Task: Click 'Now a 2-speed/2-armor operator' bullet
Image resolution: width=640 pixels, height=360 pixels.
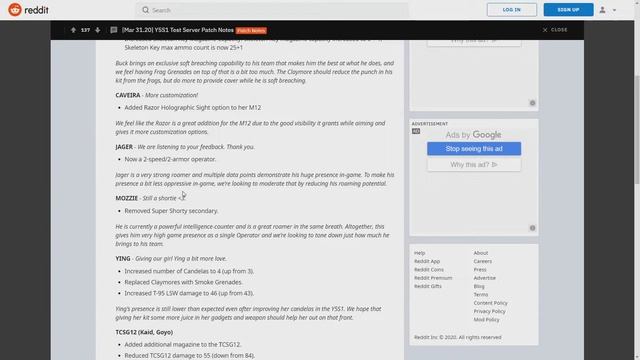Action: coord(170,159)
